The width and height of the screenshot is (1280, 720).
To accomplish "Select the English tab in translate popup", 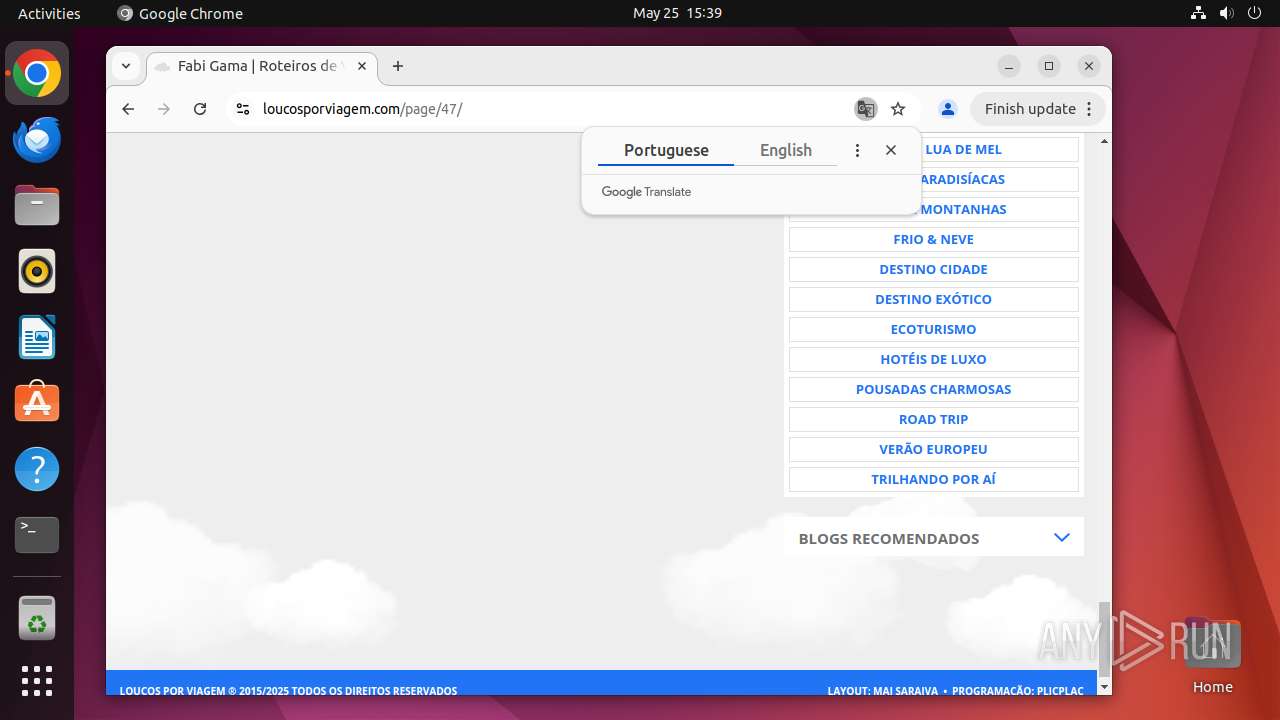I will 786,150.
